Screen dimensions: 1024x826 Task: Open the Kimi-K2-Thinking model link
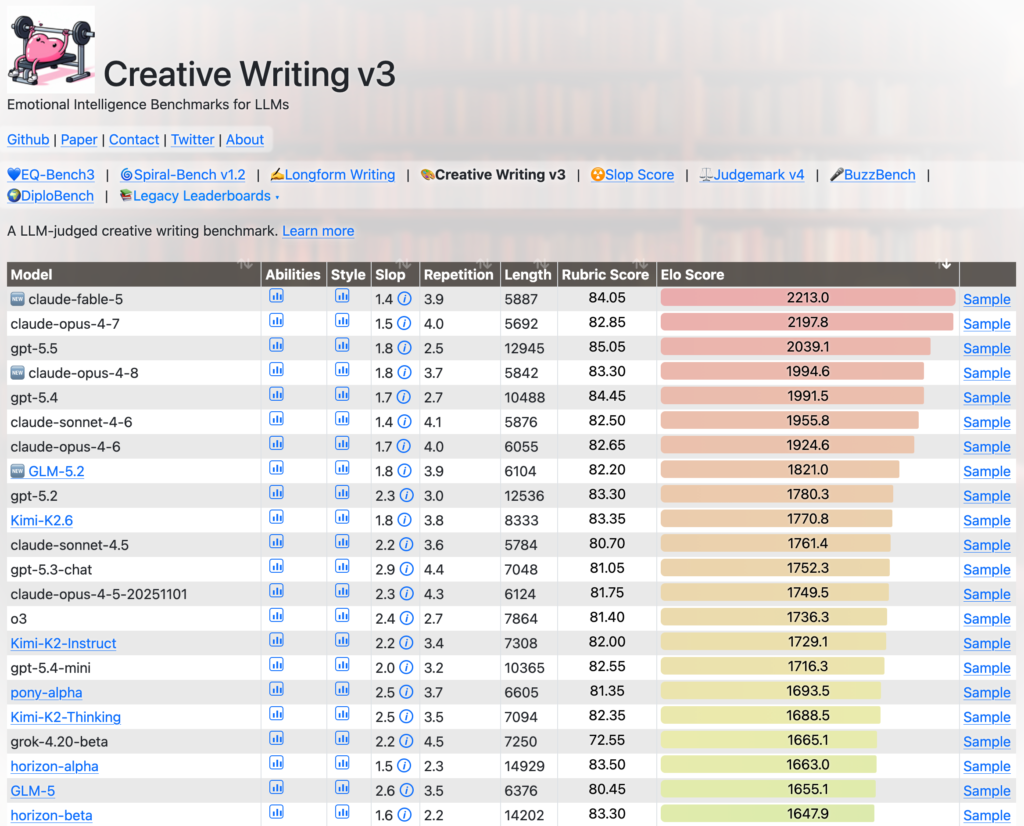click(65, 717)
